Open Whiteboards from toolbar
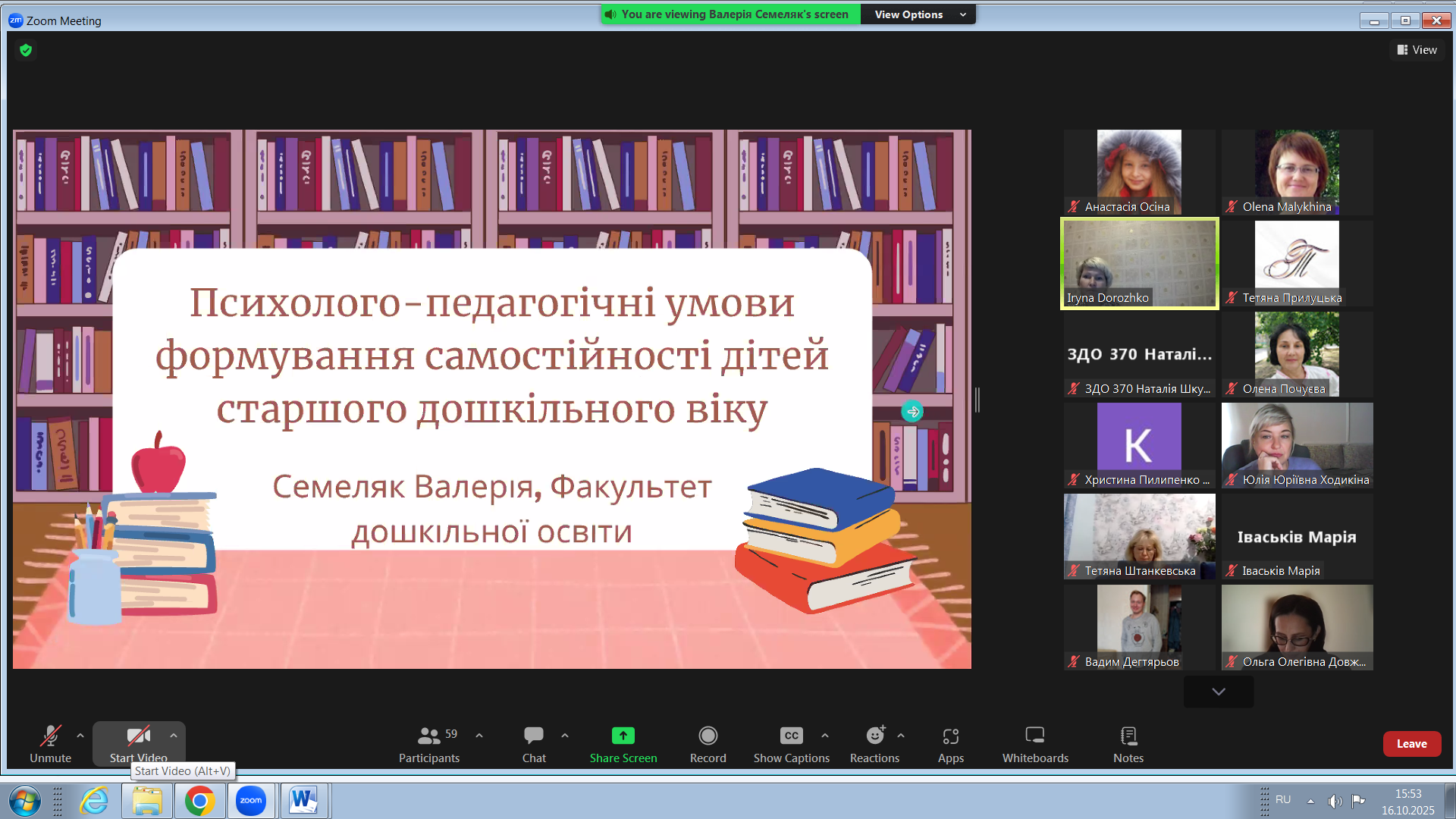 click(1035, 736)
